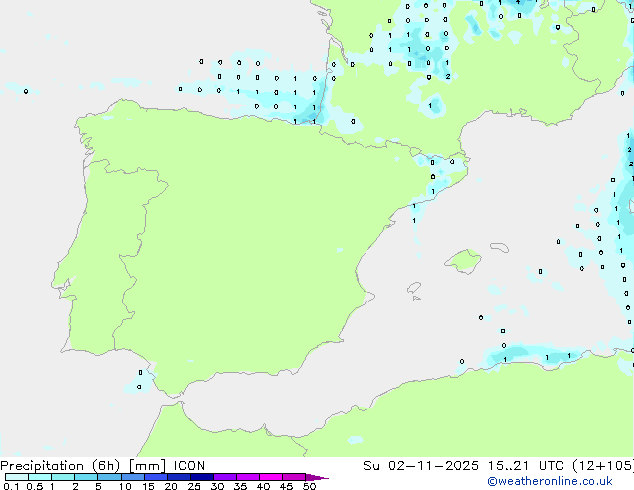Click the '0.1' legend scale label

(11, 486)
